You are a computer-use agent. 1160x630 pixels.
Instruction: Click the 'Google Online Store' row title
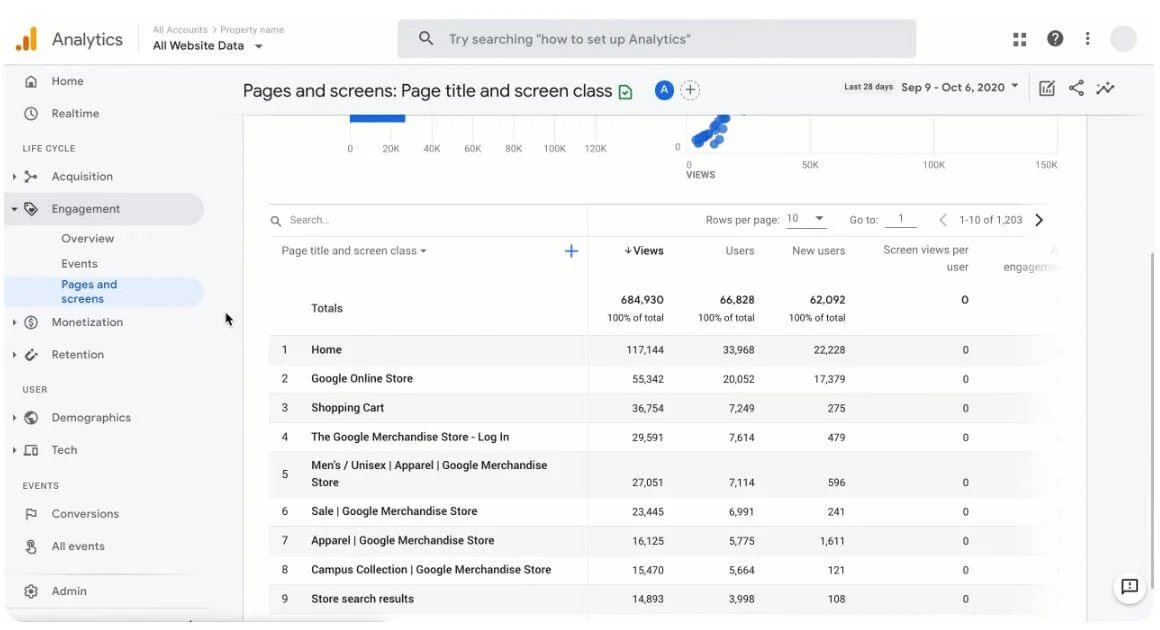[x=362, y=379]
